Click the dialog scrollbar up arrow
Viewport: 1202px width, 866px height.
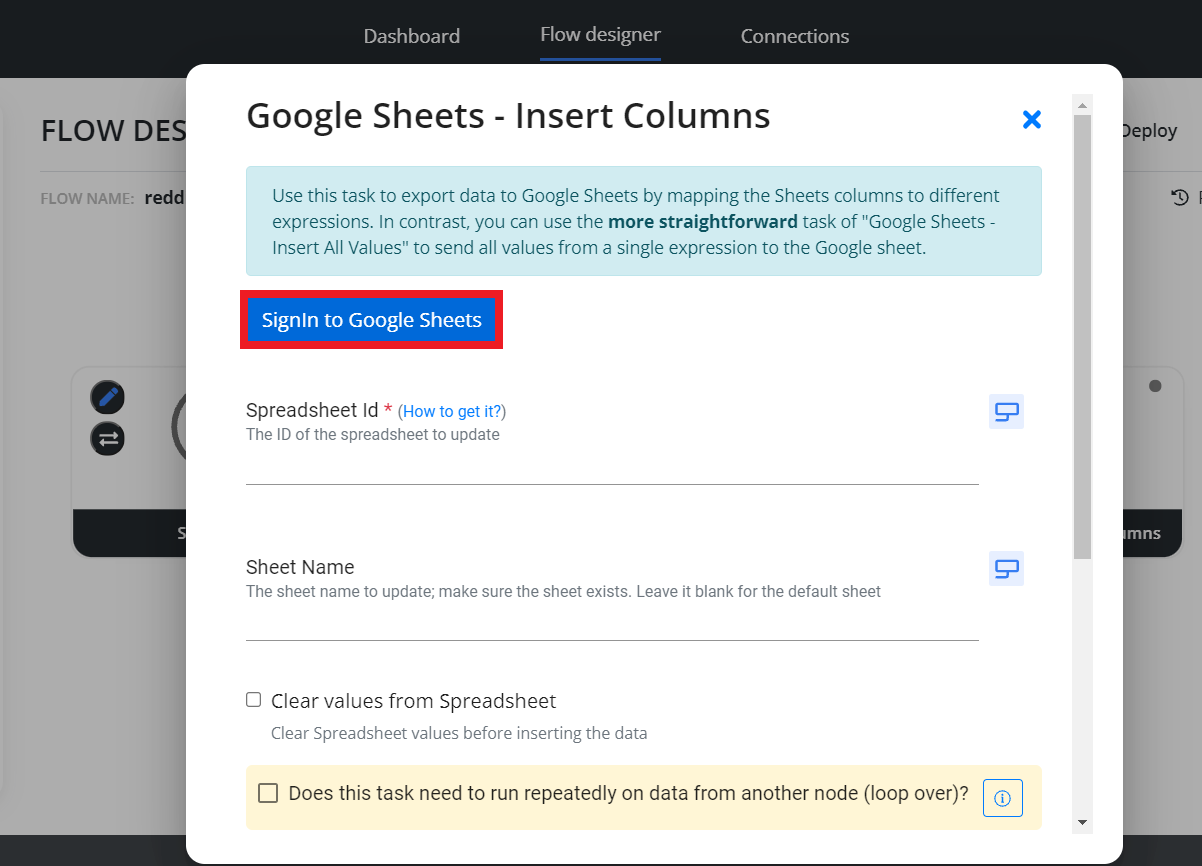1082,104
